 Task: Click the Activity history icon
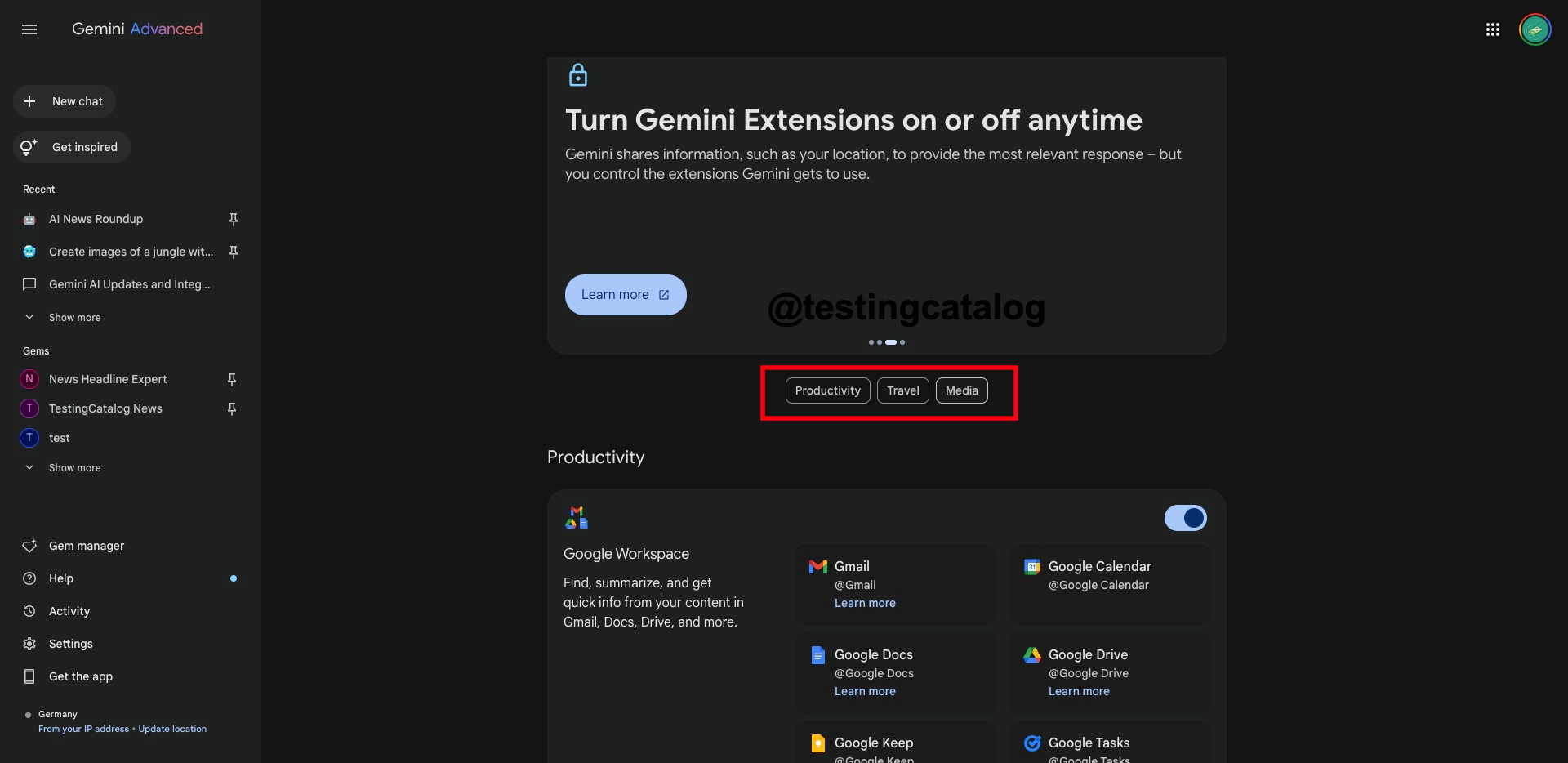click(29, 611)
